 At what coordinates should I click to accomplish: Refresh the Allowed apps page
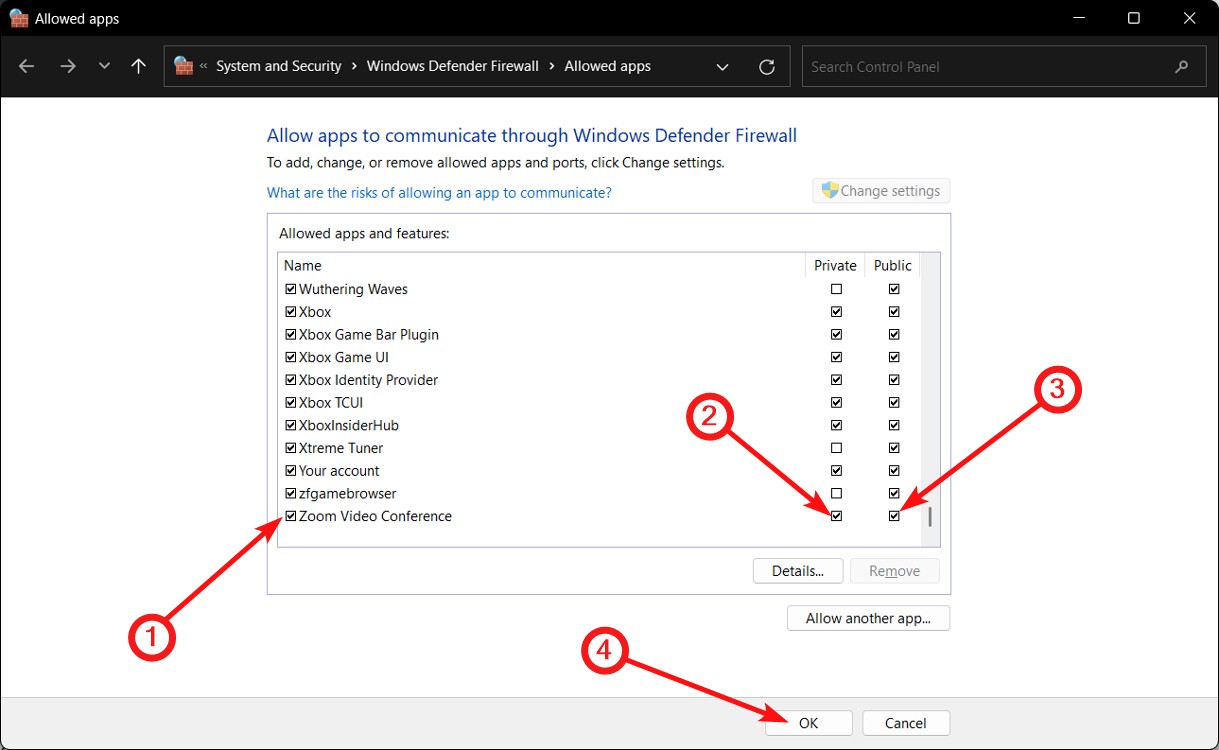pyautogui.click(x=767, y=67)
